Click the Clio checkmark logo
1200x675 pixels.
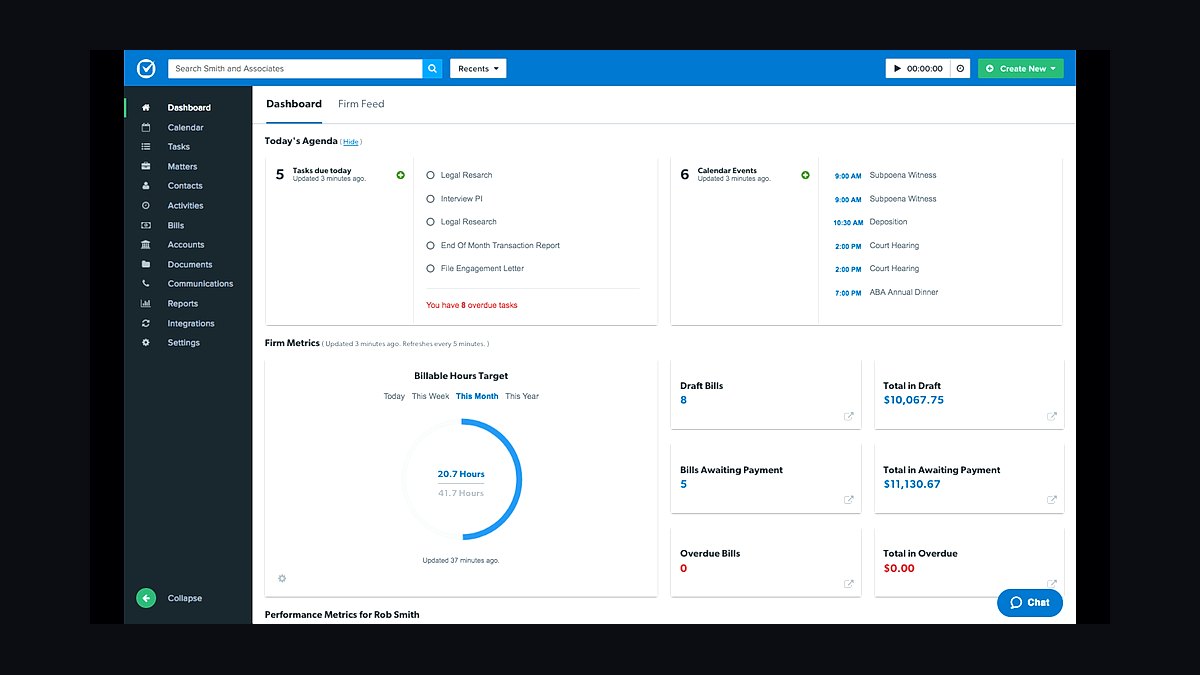[x=146, y=68]
